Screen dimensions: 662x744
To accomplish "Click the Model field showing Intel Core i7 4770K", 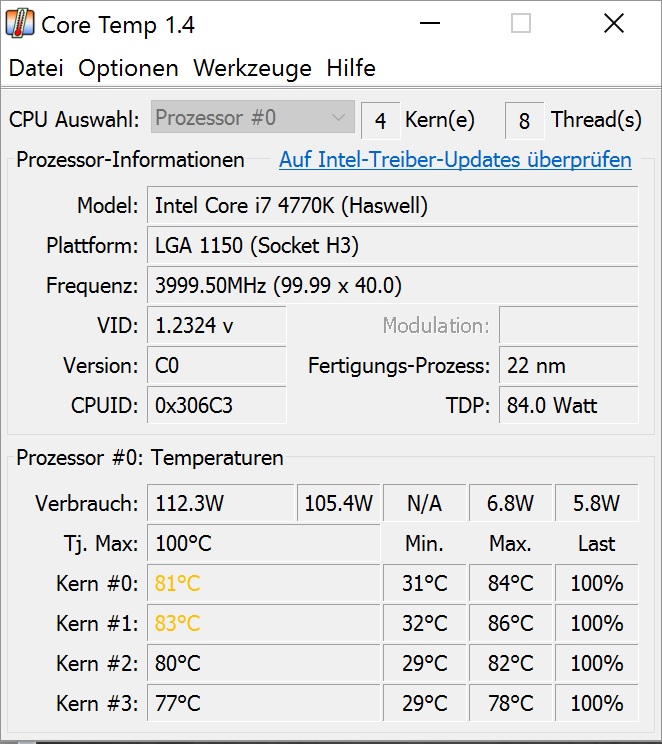I will coord(392,206).
